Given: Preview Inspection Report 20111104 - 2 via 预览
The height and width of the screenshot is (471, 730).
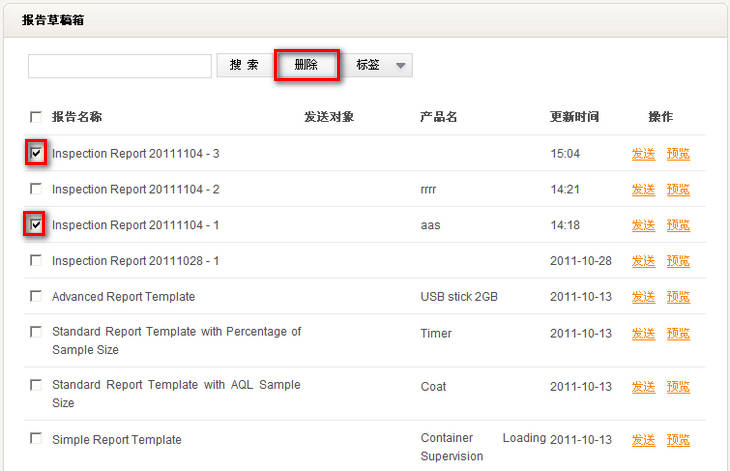Looking at the screenshot, I should pyautogui.click(x=678, y=190).
